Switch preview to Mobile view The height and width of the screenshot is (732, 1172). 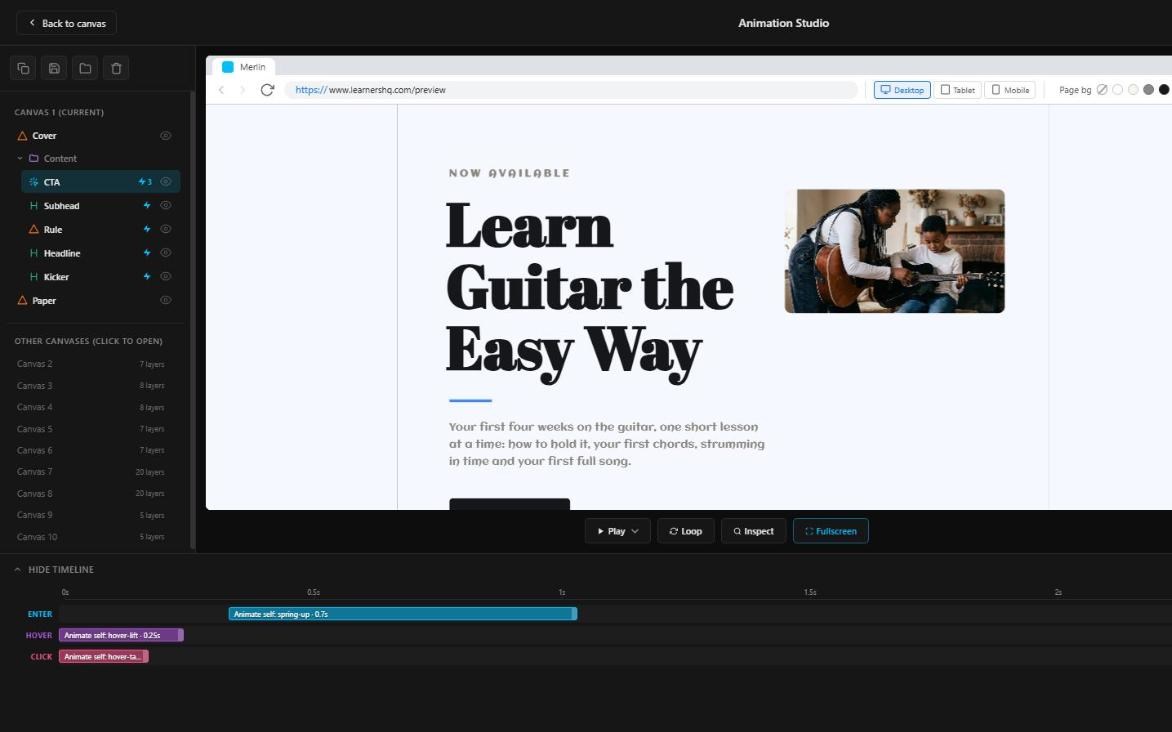pos(1010,90)
